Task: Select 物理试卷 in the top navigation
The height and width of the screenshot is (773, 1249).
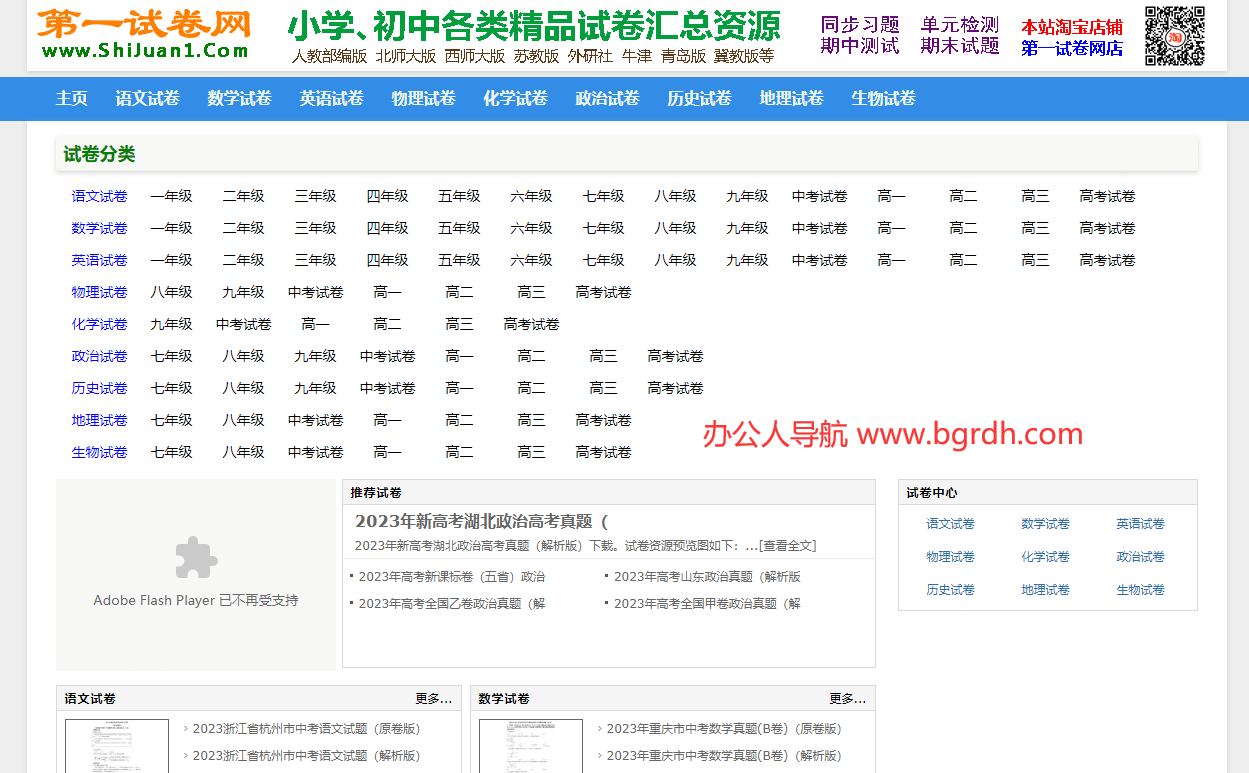Action: pyautogui.click(x=423, y=98)
